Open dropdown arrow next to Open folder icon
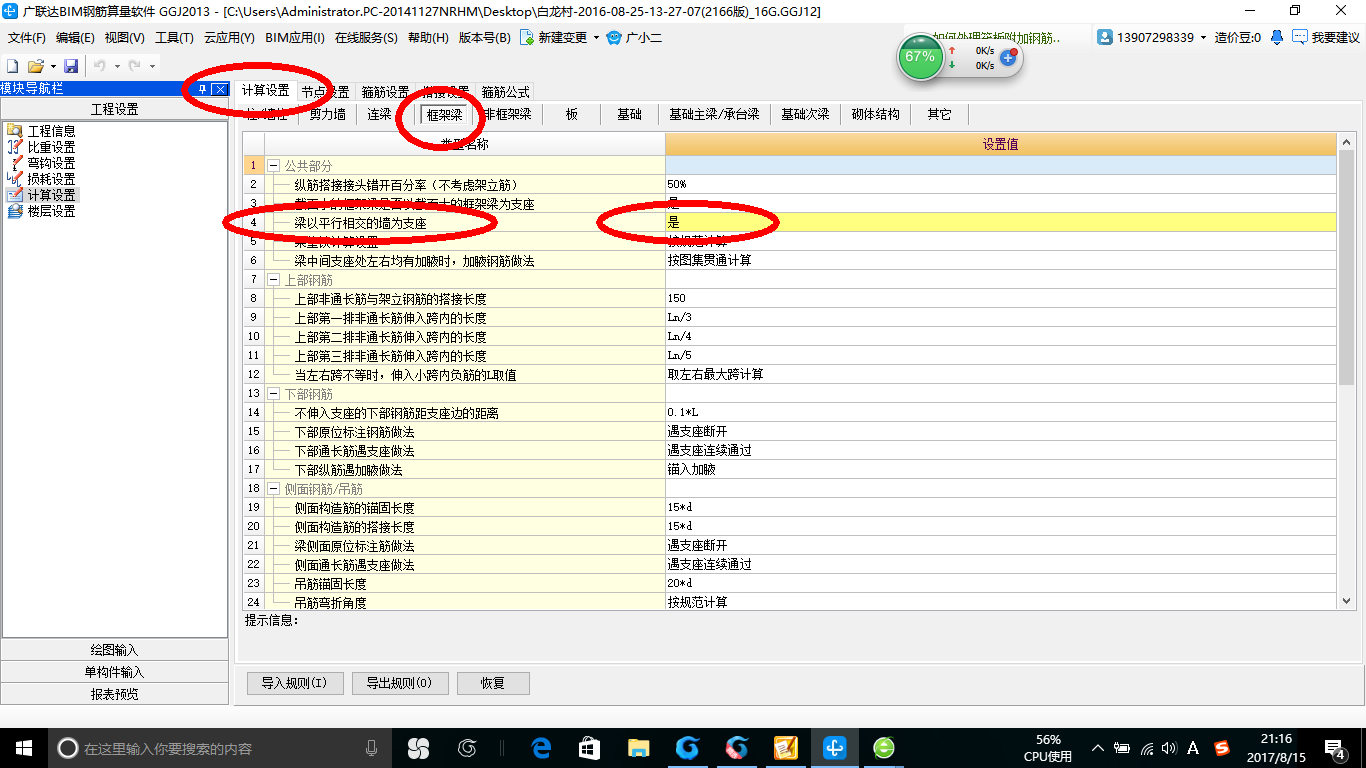 (52, 66)
